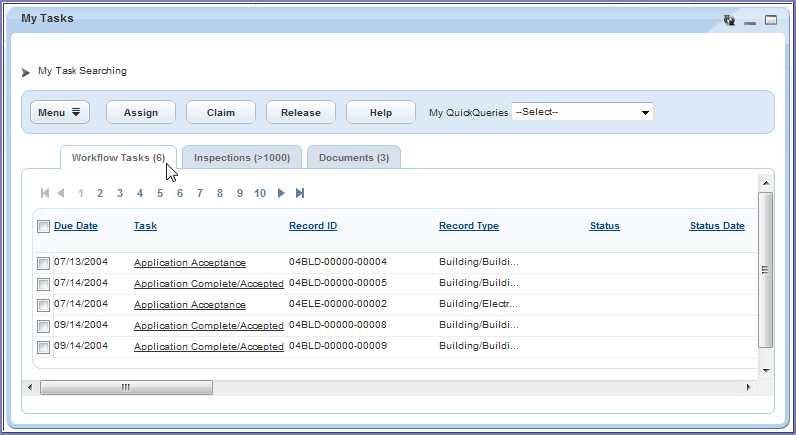Jump to last page of results
The height and width of the screenshot is (435, 796).
click(x=300, y=193)
